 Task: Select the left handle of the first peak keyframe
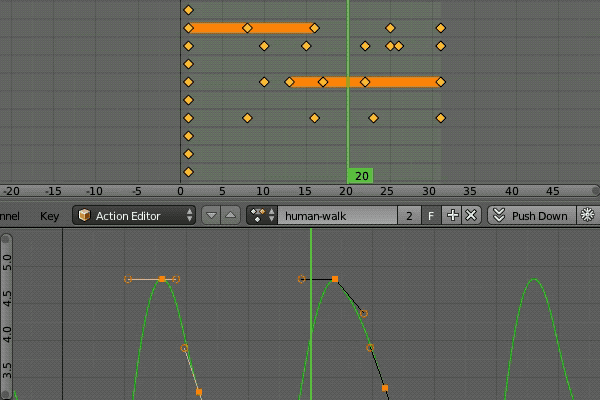(128, 279)
